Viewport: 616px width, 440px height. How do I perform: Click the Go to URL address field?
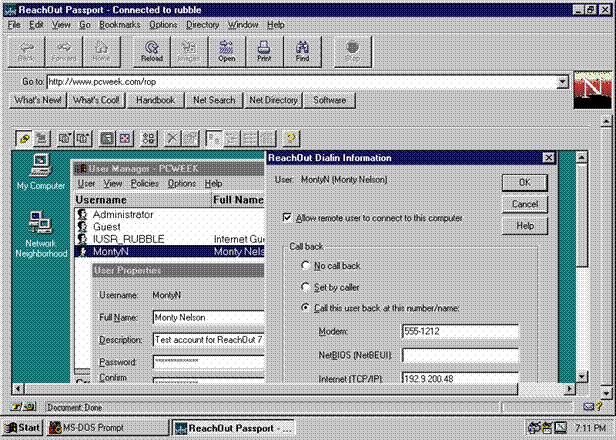pyautogui.click(x=302, y=82)
